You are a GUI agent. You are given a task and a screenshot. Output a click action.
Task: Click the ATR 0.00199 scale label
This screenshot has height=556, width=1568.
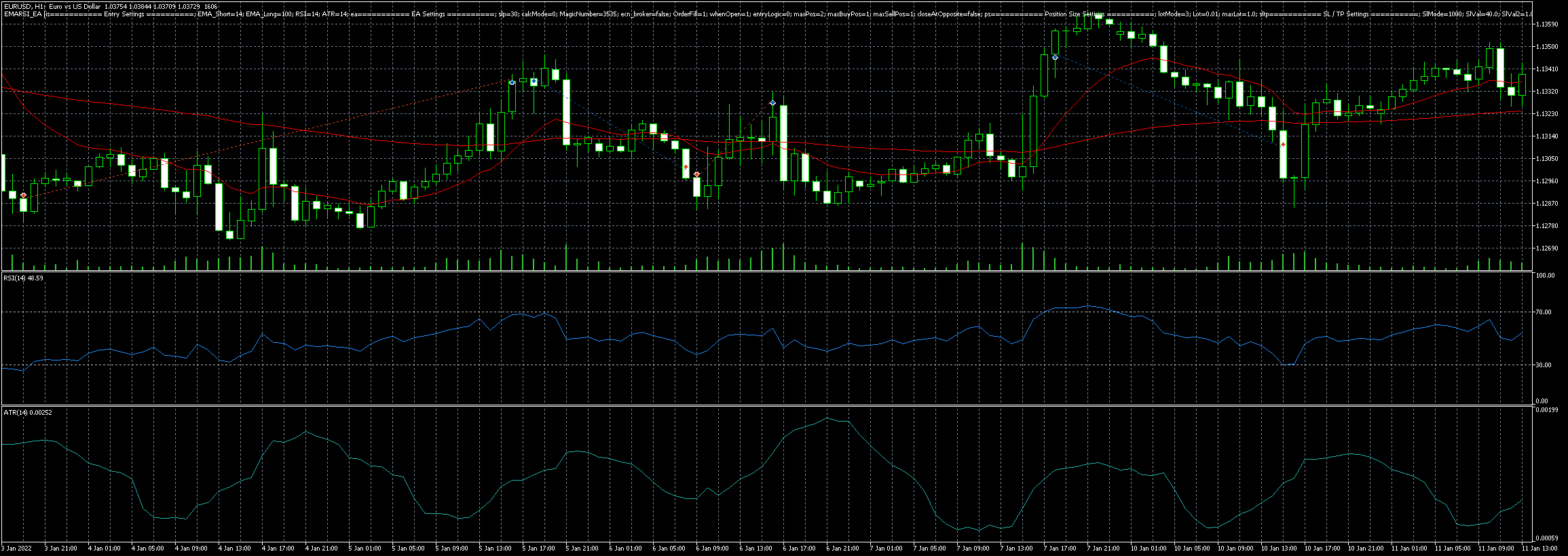click(1548, 410)
